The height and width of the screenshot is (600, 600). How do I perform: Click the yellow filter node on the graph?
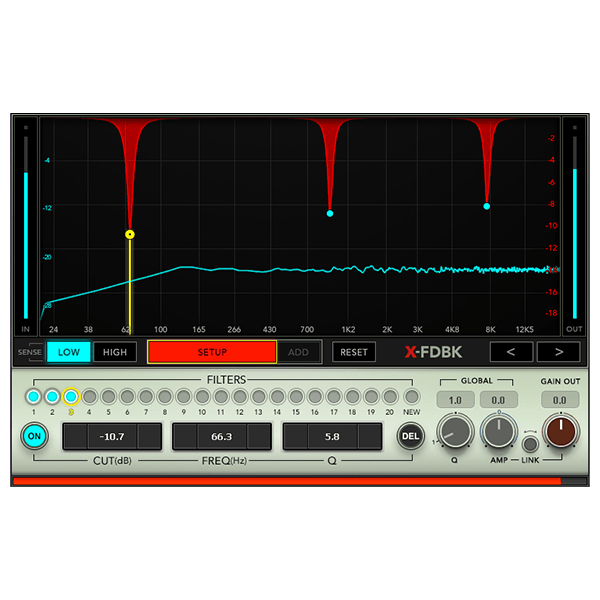coord(130,234)
